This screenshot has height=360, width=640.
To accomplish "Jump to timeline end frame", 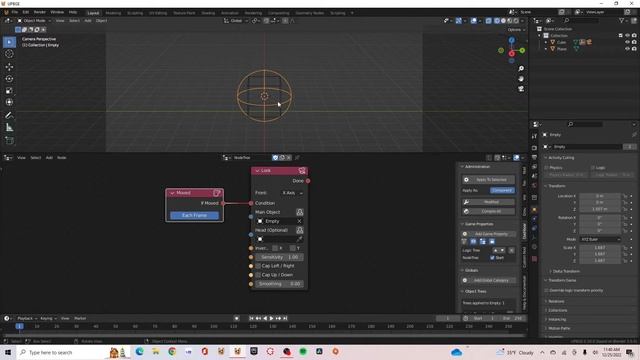I will 285,318.
